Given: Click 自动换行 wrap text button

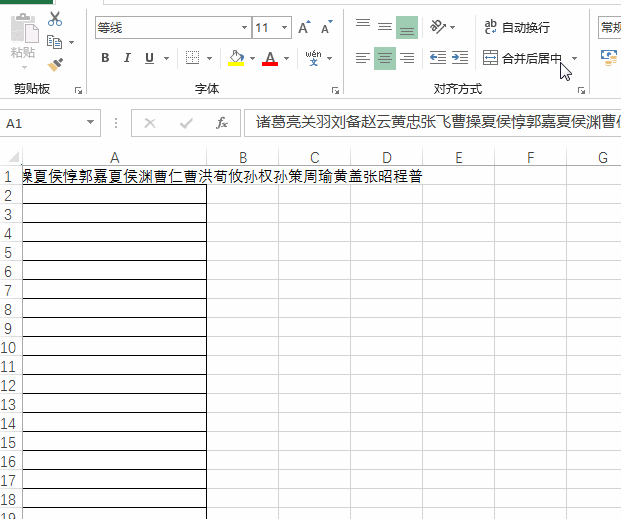Looking at the screenshot, I should click(517, 27).
